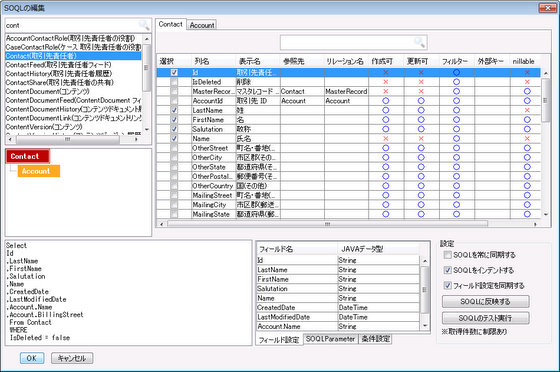Select the red Contact node in tree
The image size is (560, 372).
coord(28,156)
